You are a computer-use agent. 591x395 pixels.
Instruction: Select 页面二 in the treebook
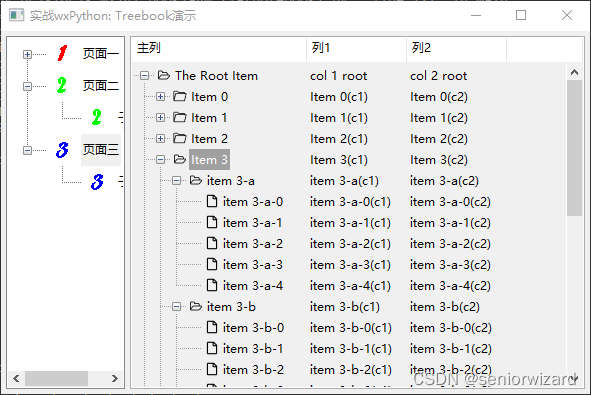[x=101, y=86]
